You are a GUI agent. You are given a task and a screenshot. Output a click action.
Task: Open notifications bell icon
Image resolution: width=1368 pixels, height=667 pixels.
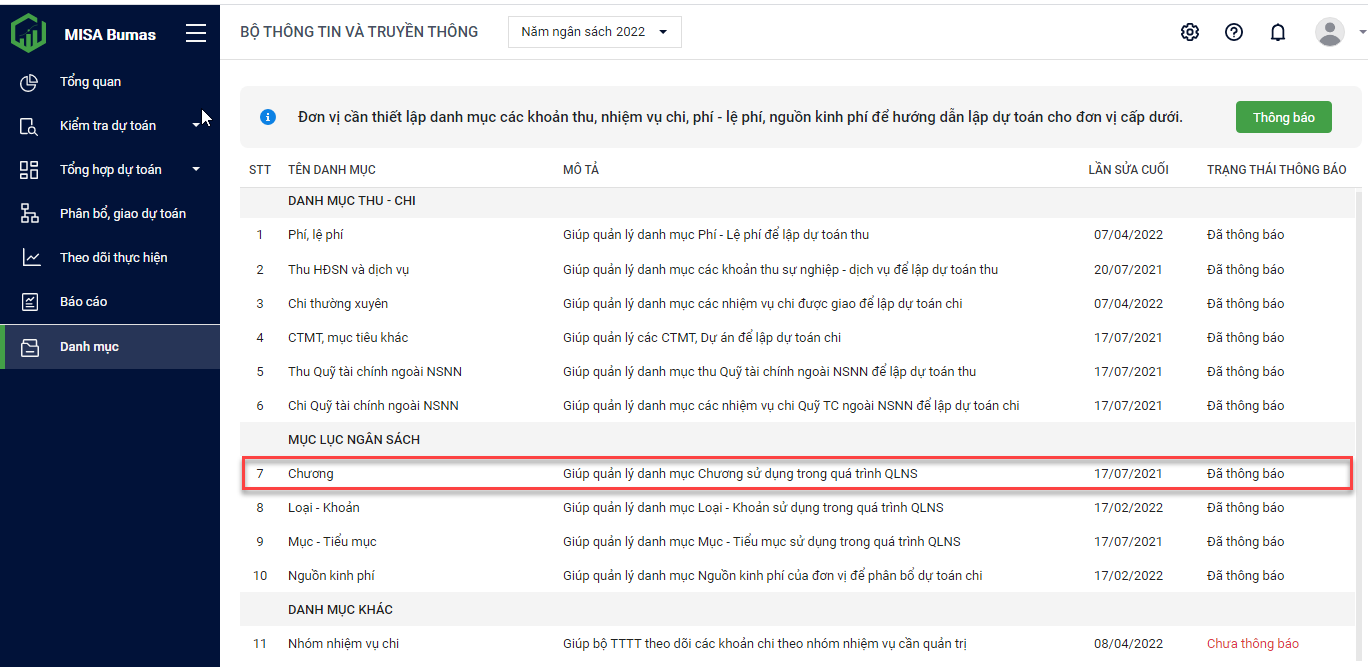coord(1277,32)
